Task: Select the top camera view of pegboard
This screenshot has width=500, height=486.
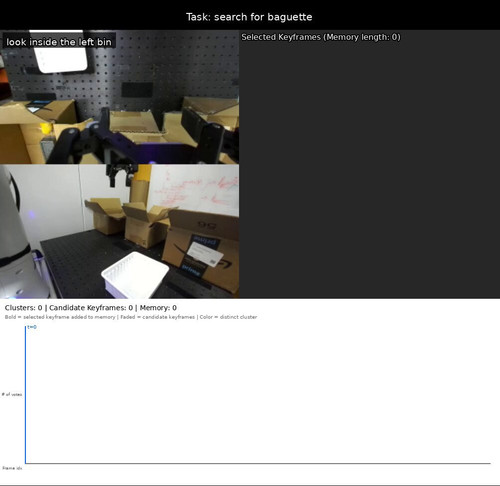Action: click(119, 97)
